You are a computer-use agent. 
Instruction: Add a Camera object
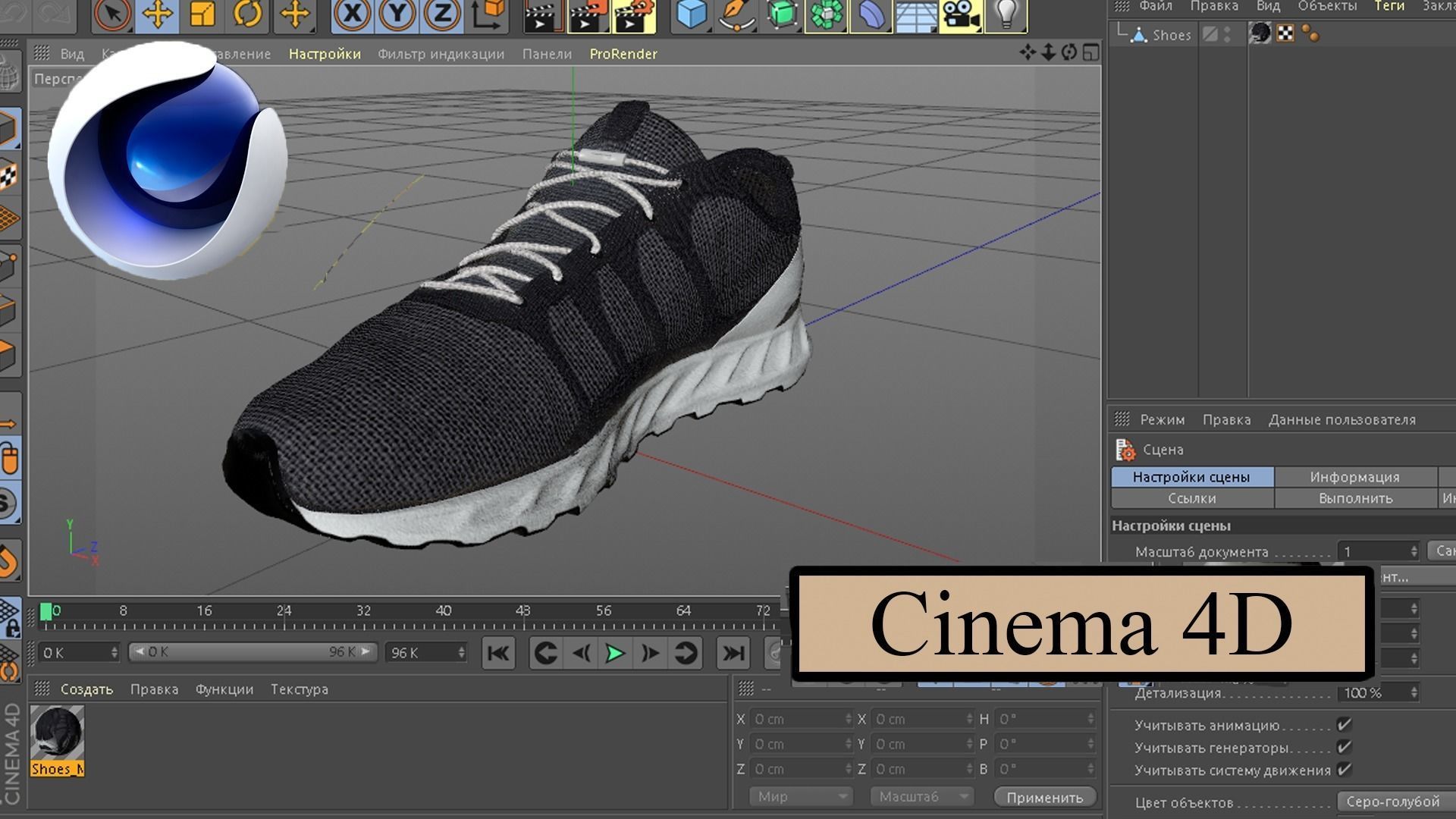click(x=961, y=15)
